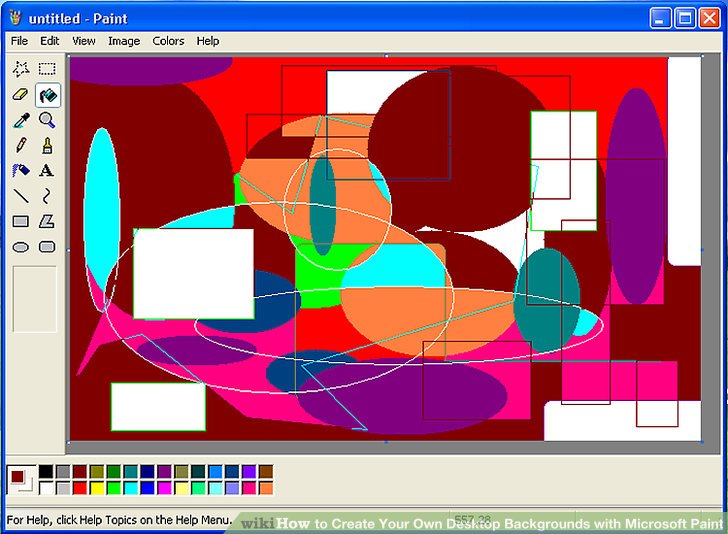Open the File menu
The image size is (728, 534).
[19, 41]
